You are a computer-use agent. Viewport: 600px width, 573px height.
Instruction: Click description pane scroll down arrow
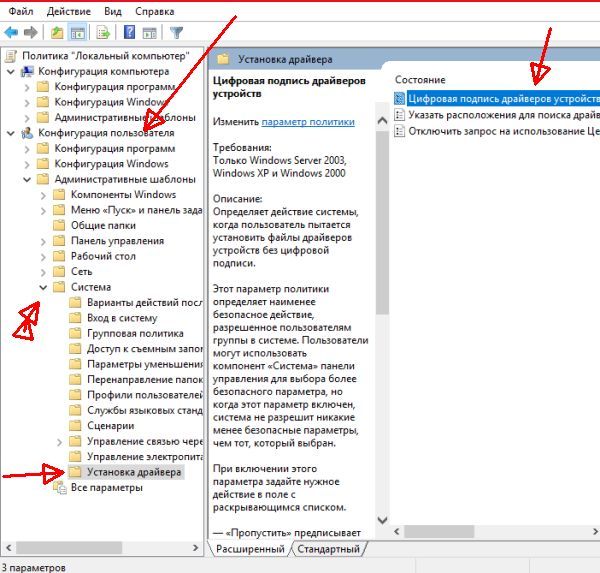tap(382, 520)
